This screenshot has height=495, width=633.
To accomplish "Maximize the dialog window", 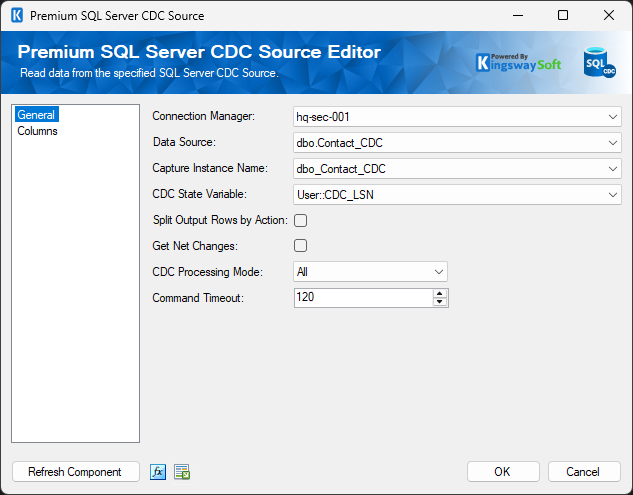I will click(563, 16).
